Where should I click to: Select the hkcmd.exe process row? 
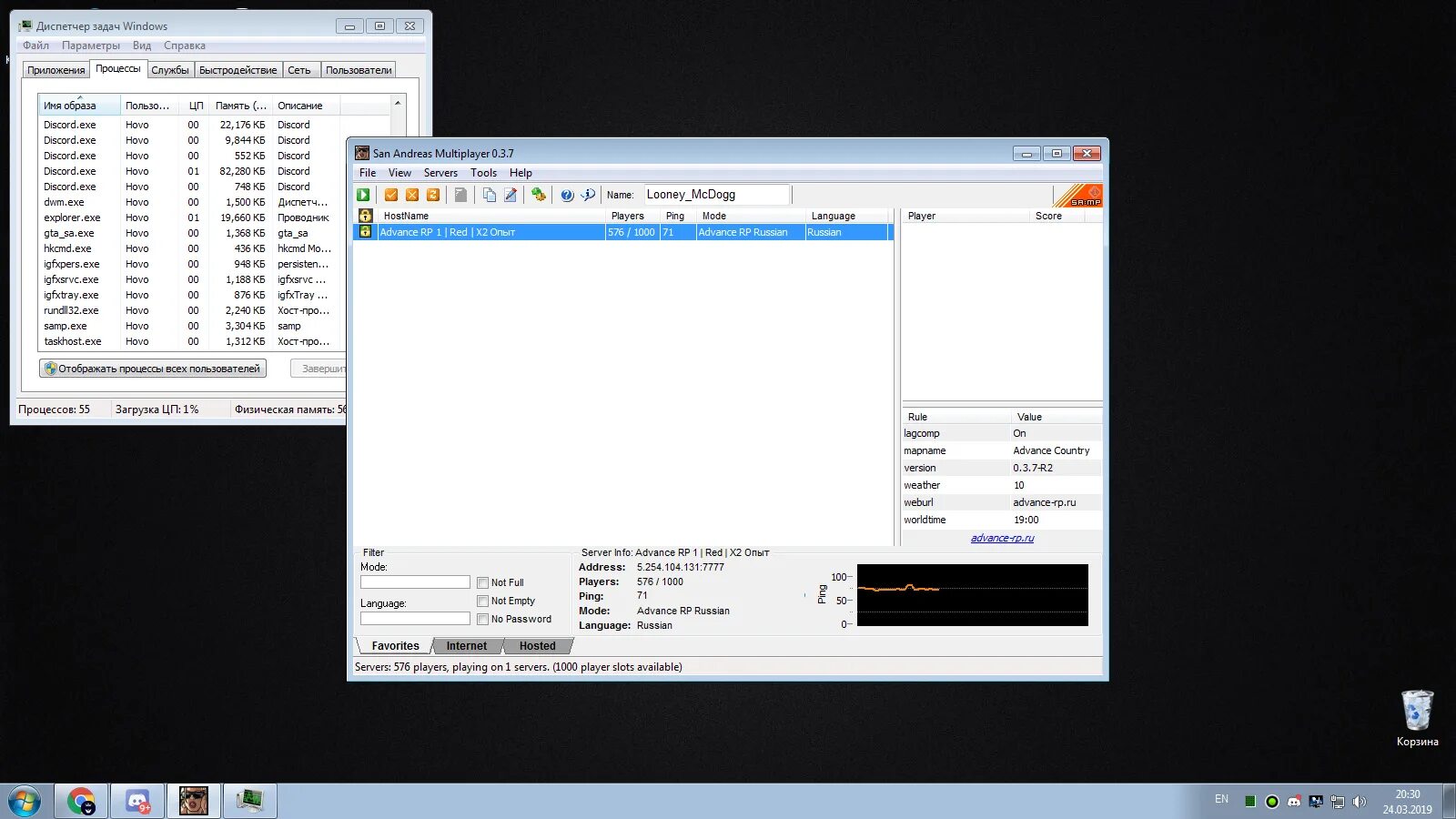[191, 248]
